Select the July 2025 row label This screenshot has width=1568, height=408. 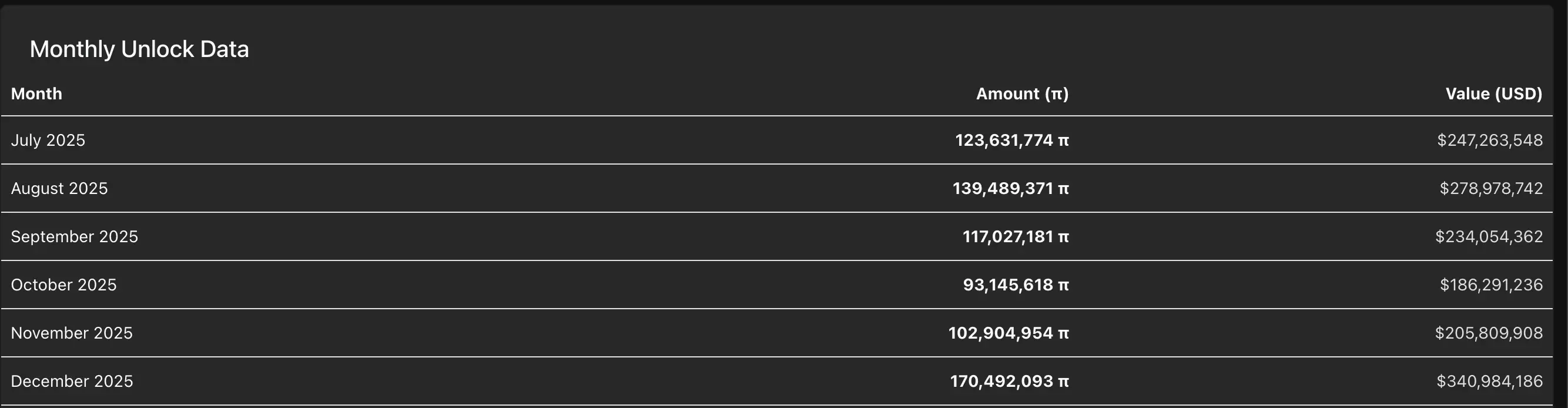tap(48, 140)
